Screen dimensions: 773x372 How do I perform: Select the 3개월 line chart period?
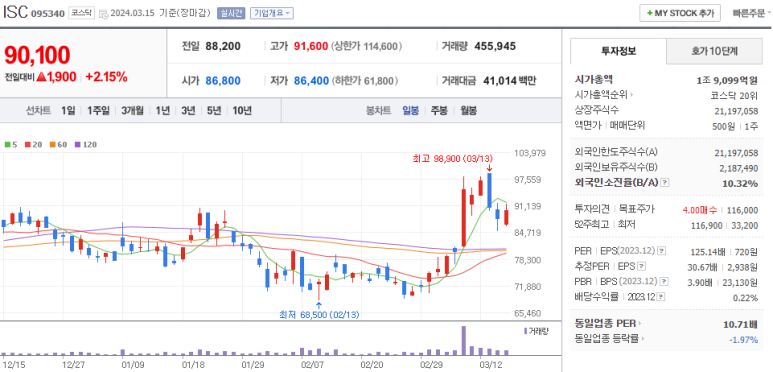tap(133, 110)
